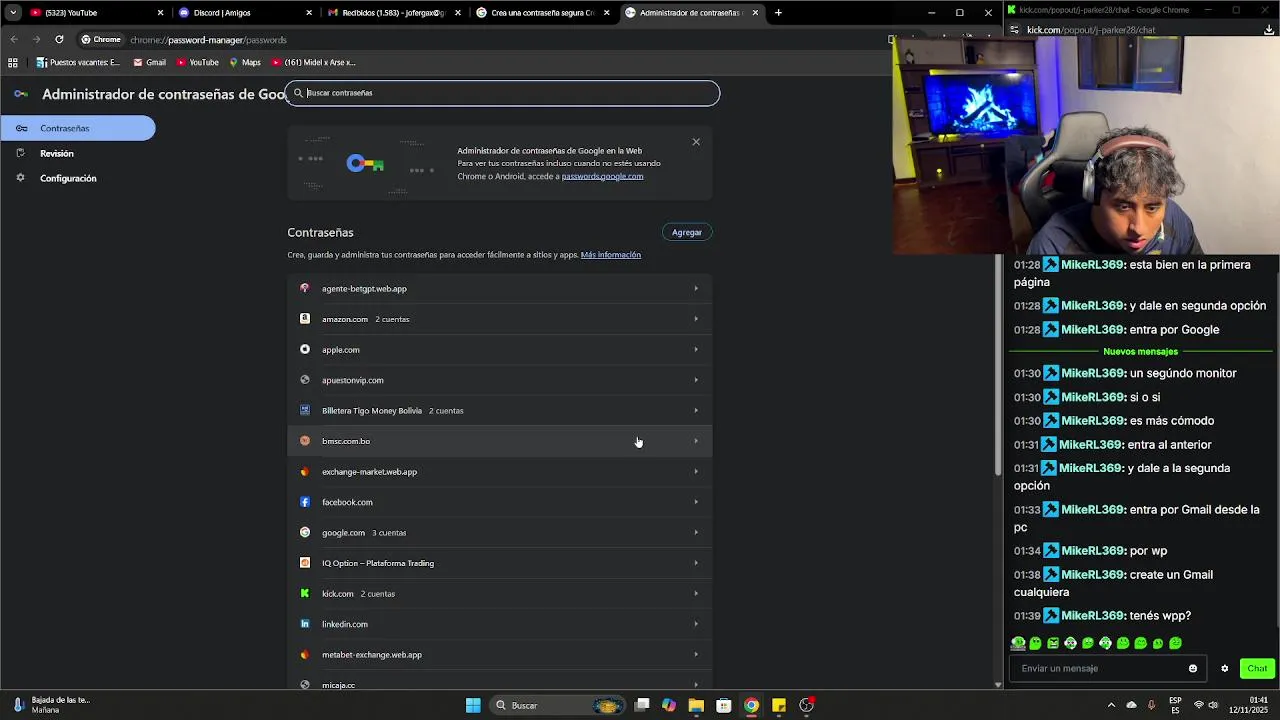Click the password list vertical scrollbar
The image size is (1280, 720).
pyautogui.click(x=998, y=366)
